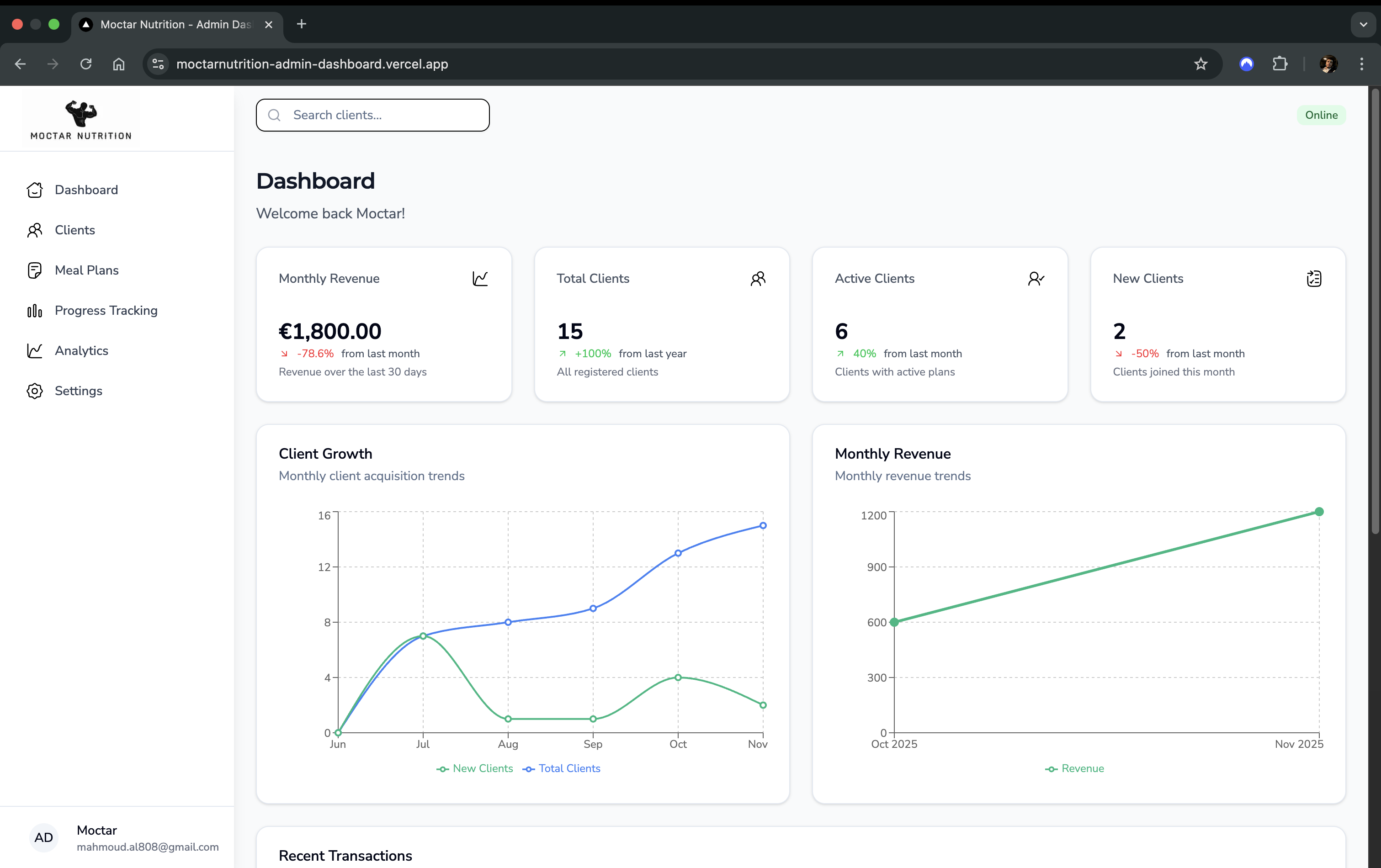Toggle the Revenue legend in Monthly Revenue chart
The height and width of the screenshot is (868, 1381).
coord(1074,768)
